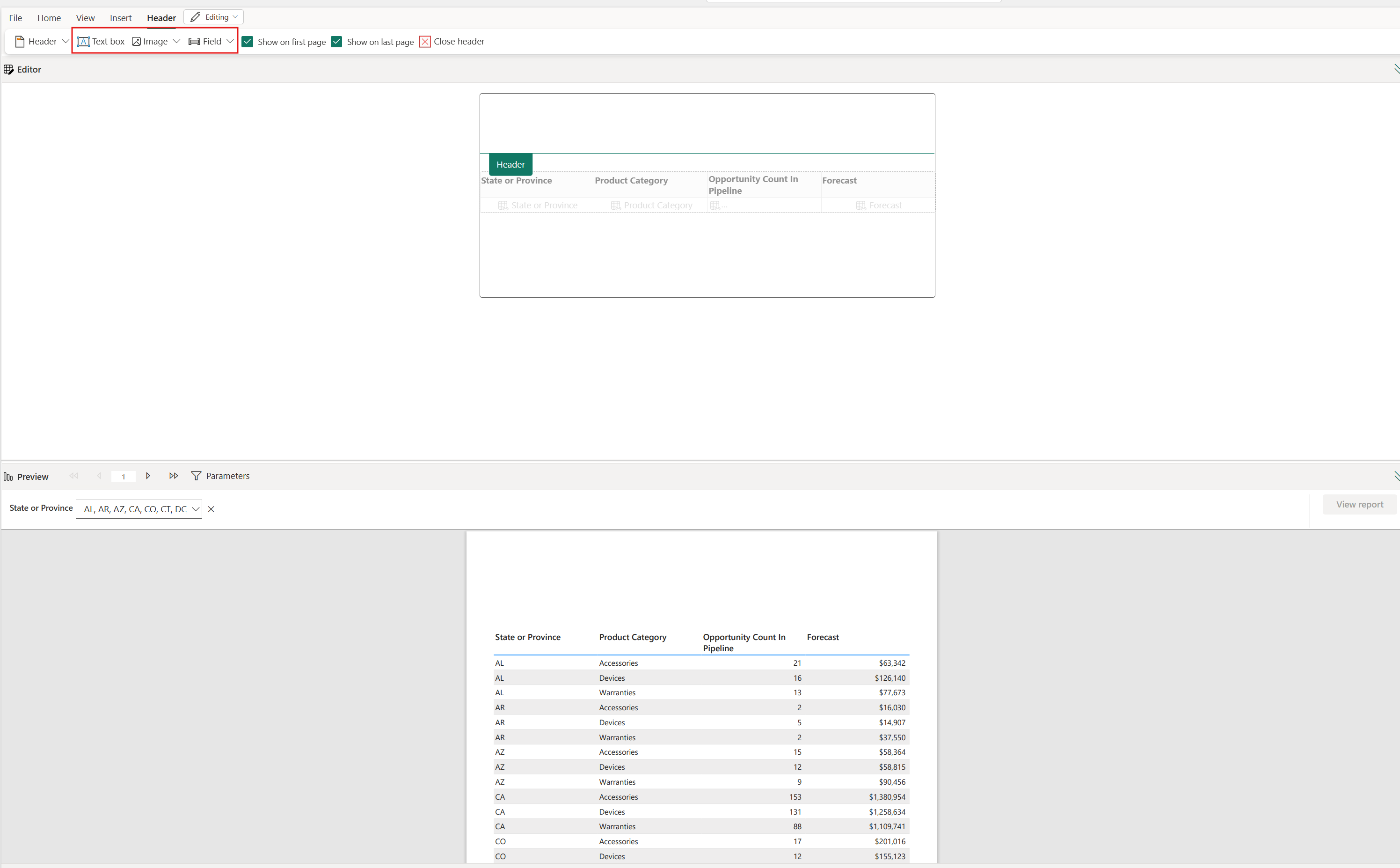Select the Header ribbon tab
This screenshot has height=868, width=1400.
point(161,17)
